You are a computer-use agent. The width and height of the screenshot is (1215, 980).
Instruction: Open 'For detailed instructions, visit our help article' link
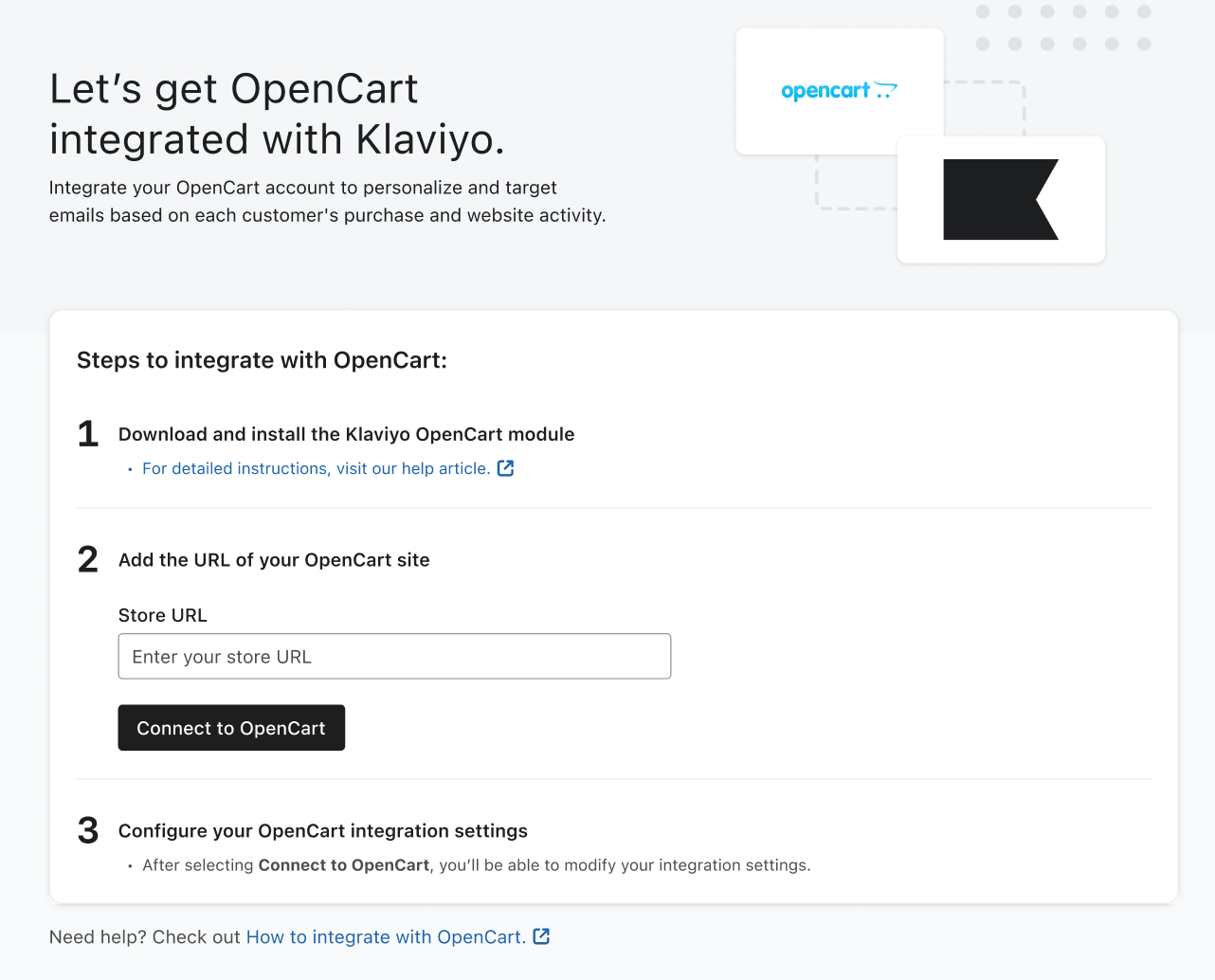(x=316, y=468)
